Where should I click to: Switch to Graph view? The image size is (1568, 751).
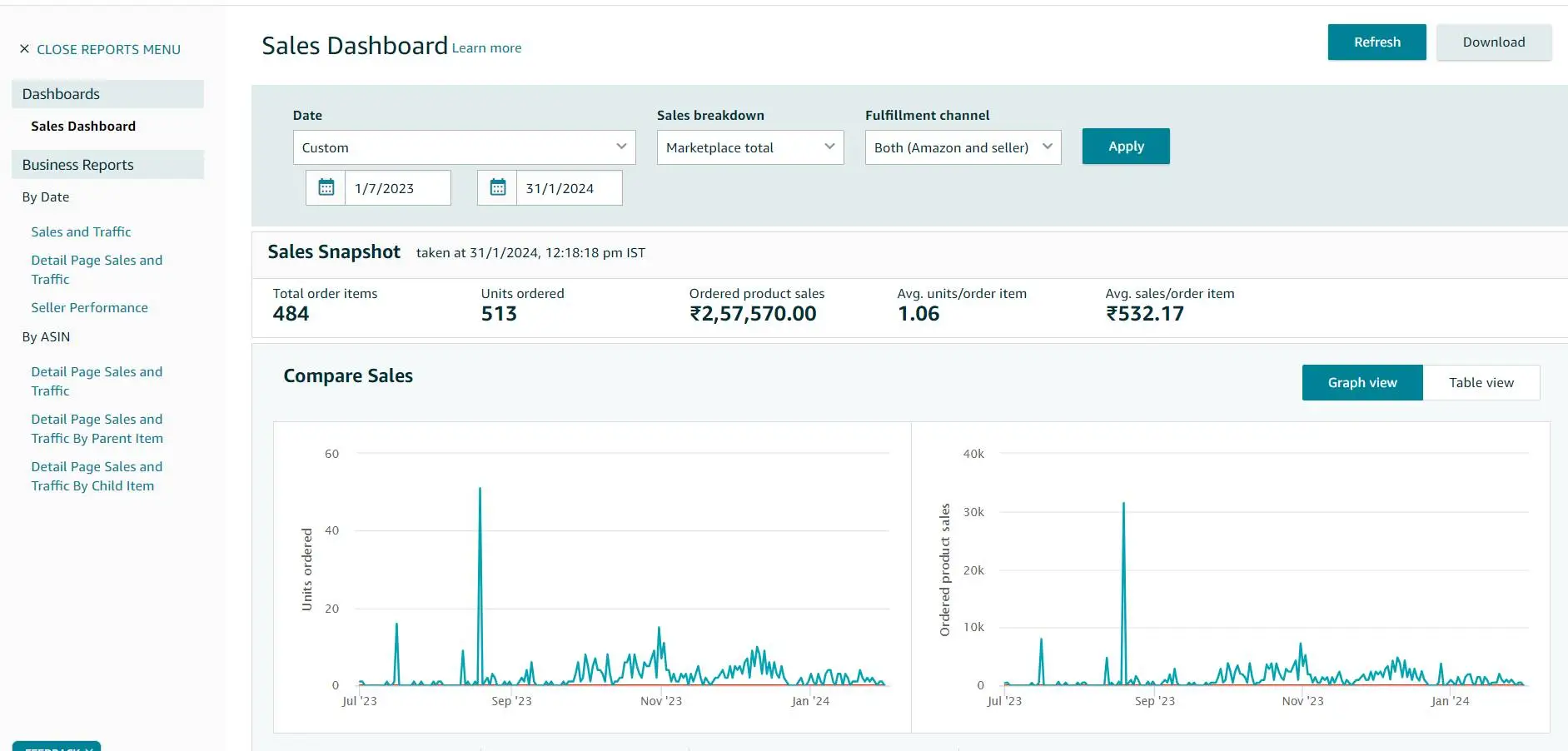click(x=1362, y=383)
